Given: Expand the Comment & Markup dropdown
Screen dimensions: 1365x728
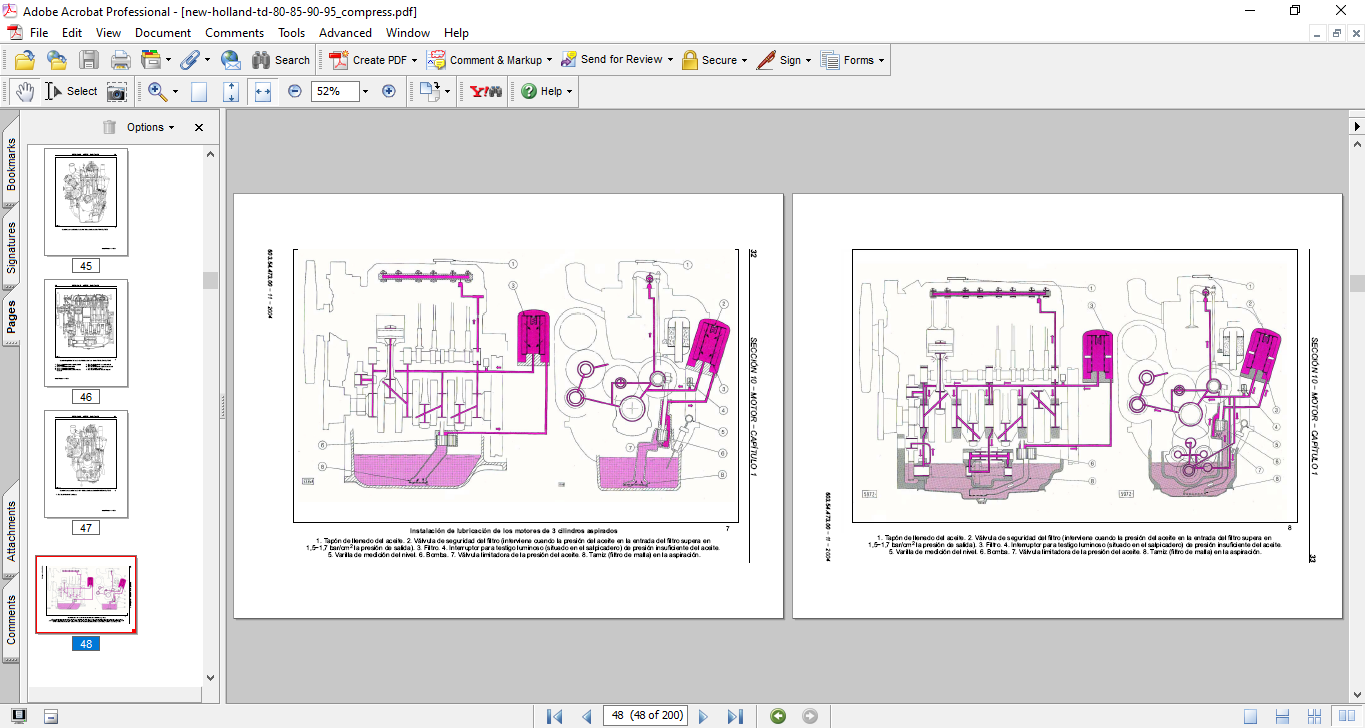Looking at the screenshot, I should tap(549, 60).
